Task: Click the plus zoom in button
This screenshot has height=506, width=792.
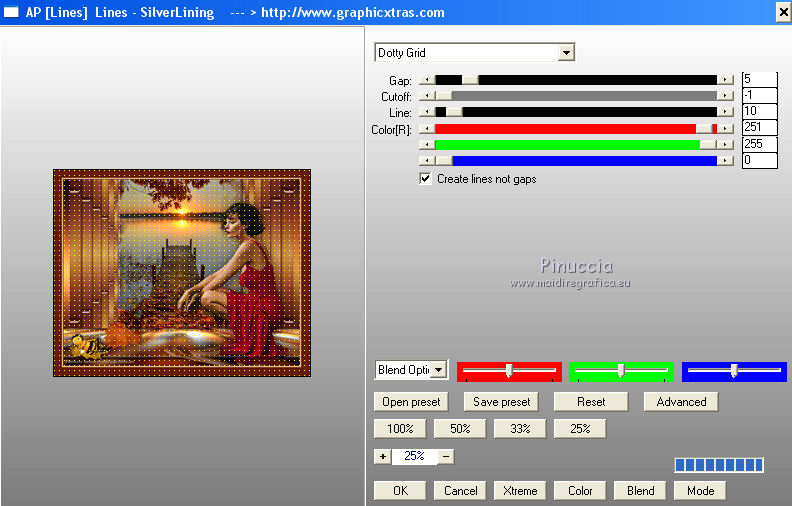Action: (382, 457)
